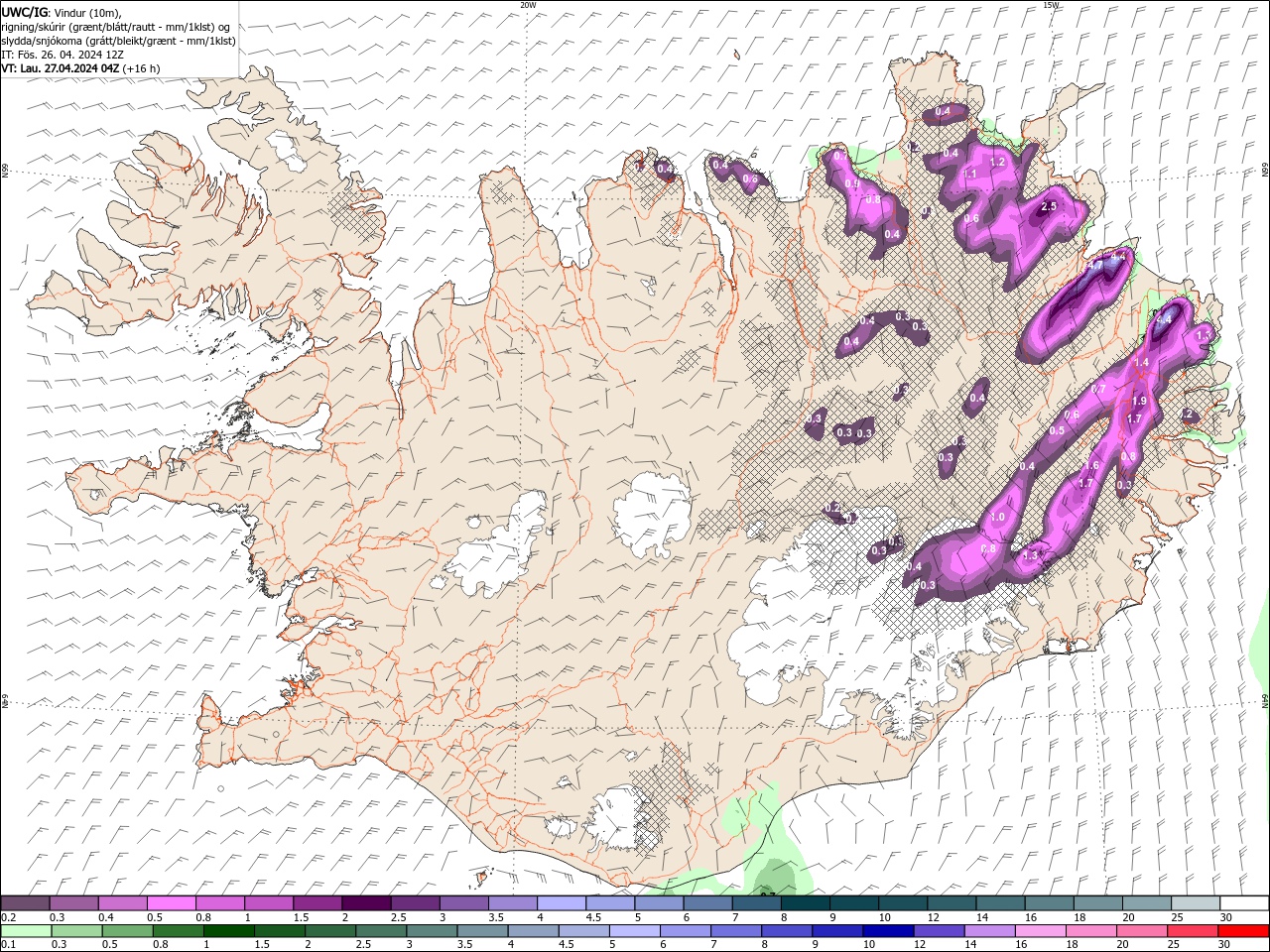The width and height of the screenshot is (1270, 952).
Task: Select the 'VT: Lau. 27.04.2024 04Z (+16 h)' line
Action: click(81, 68)
